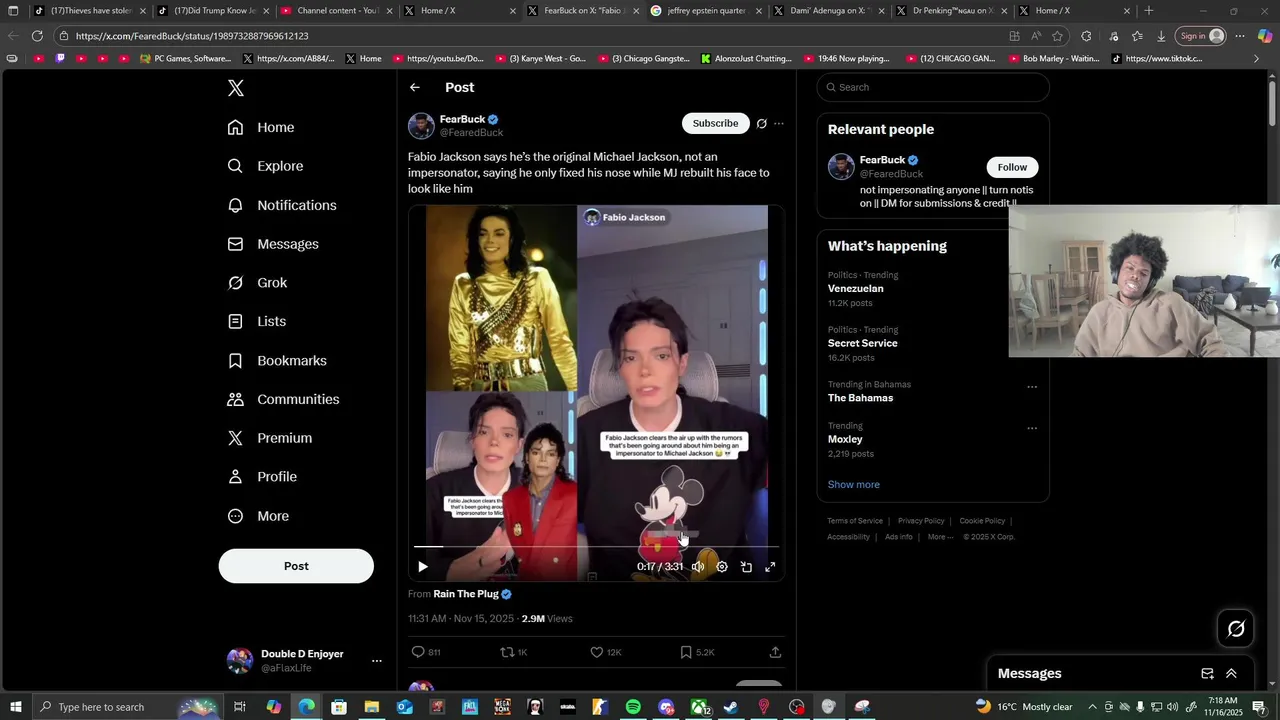
Task: Open options for The Bahamas trend
Action: [x=1032, y=387]
